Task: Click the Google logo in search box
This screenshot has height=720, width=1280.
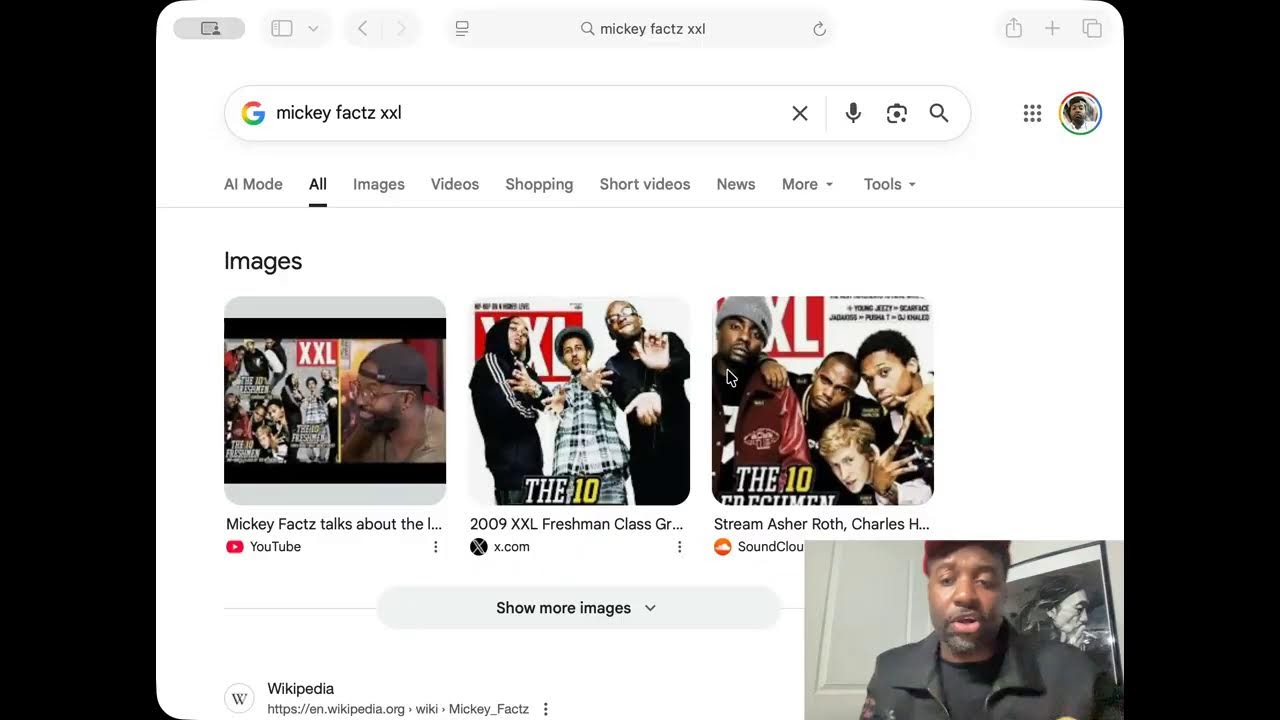Action: (253, 113)
